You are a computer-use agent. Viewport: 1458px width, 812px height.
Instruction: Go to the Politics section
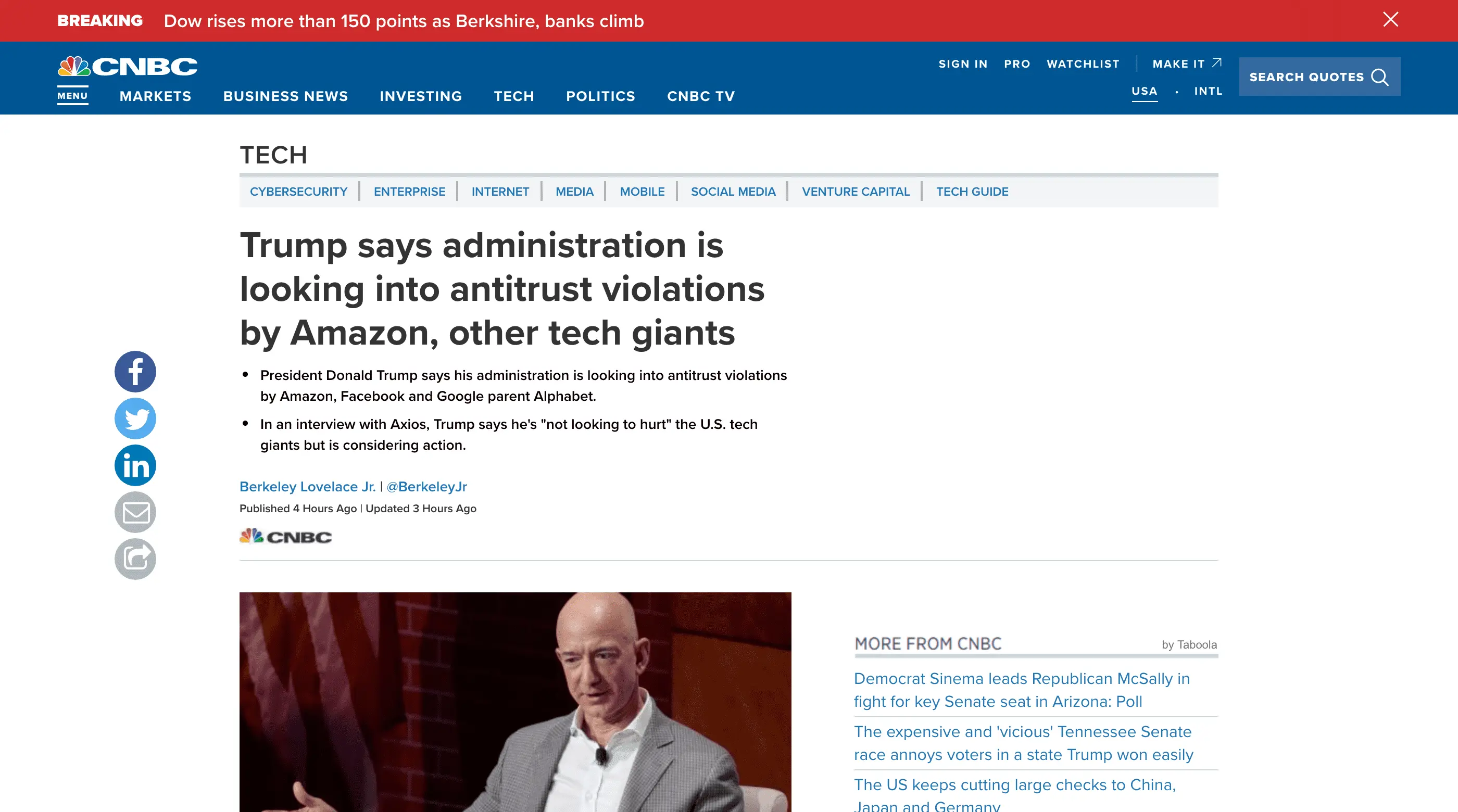(600, 96)
